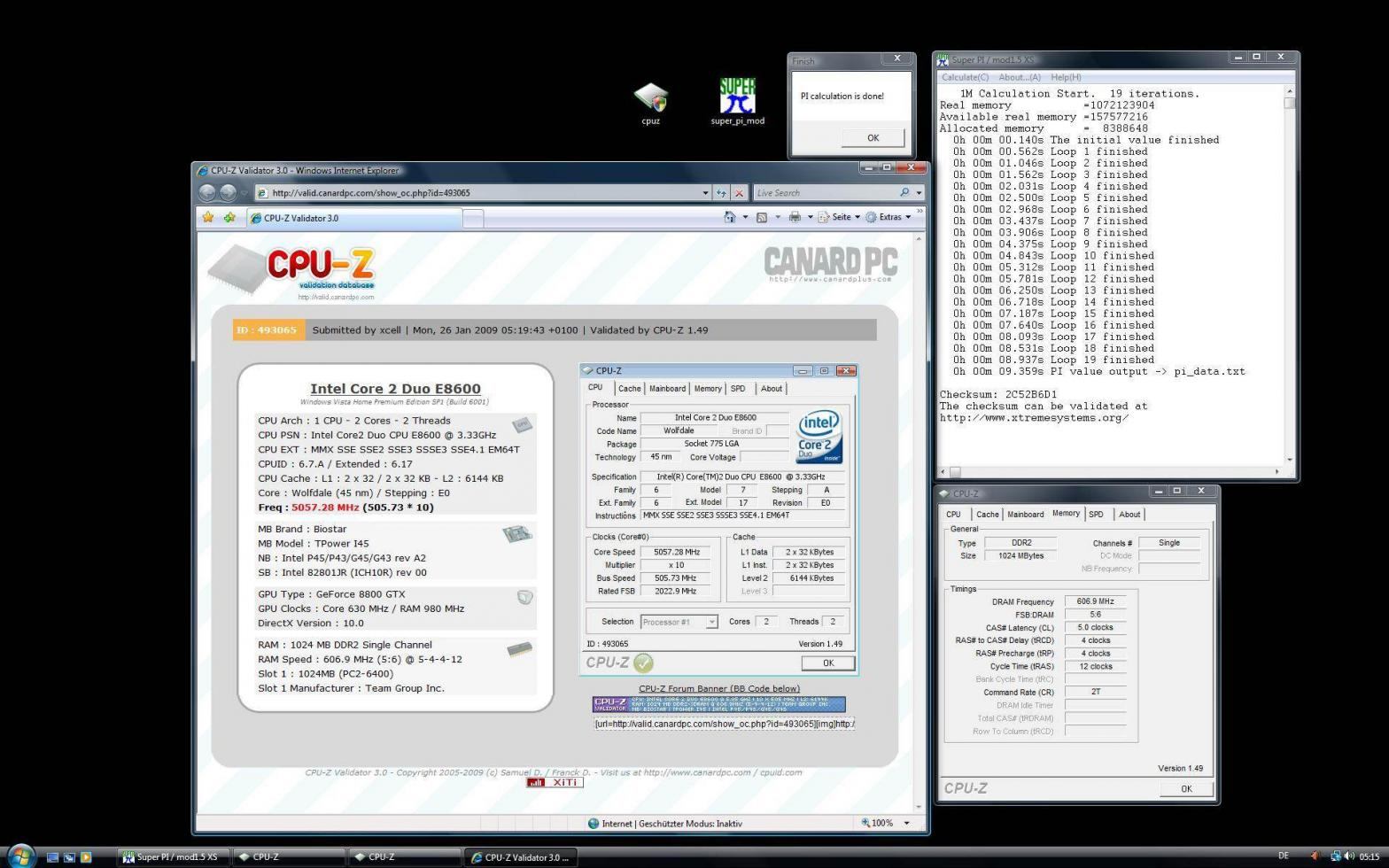
Task: Click IE forward navigation button
Action: [228, 192]
